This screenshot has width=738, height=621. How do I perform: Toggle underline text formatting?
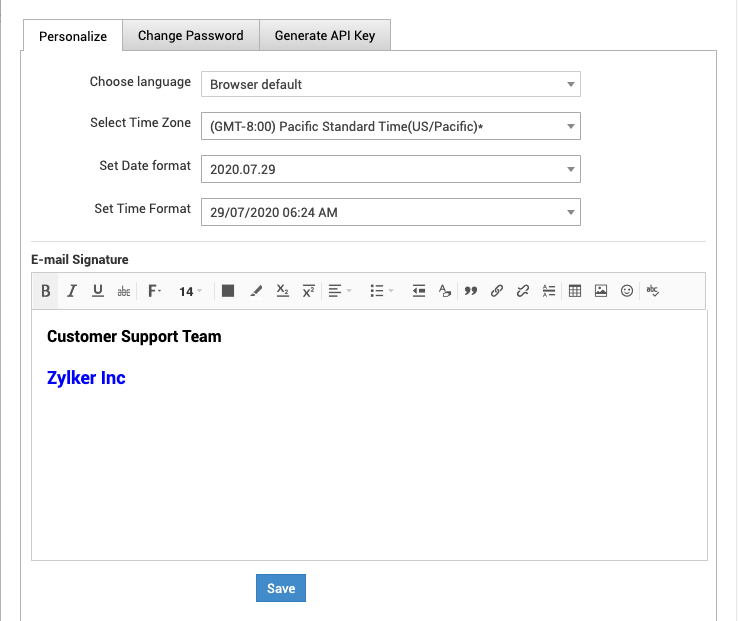[97, 291]
